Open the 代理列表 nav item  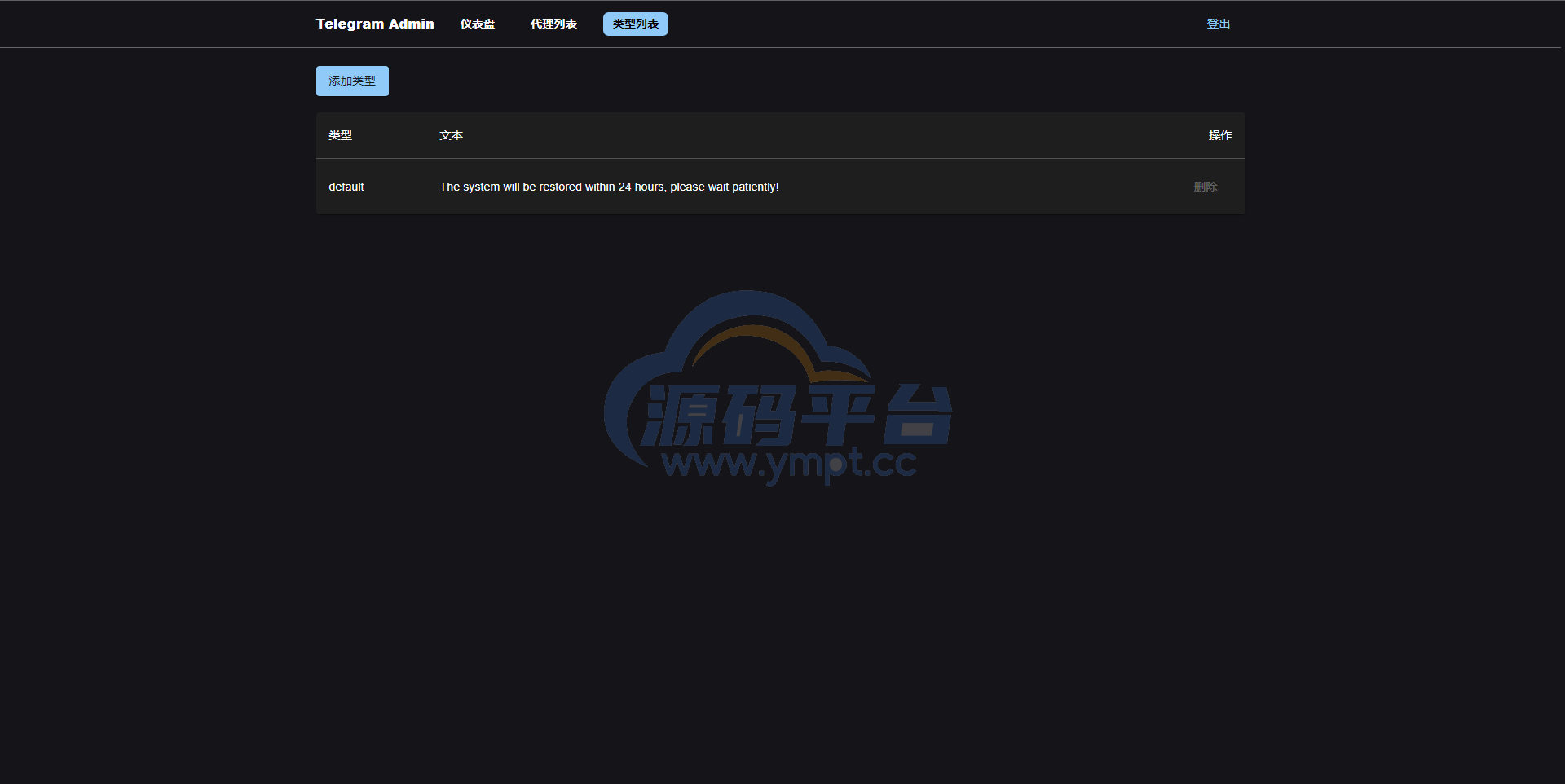point(553,24)
